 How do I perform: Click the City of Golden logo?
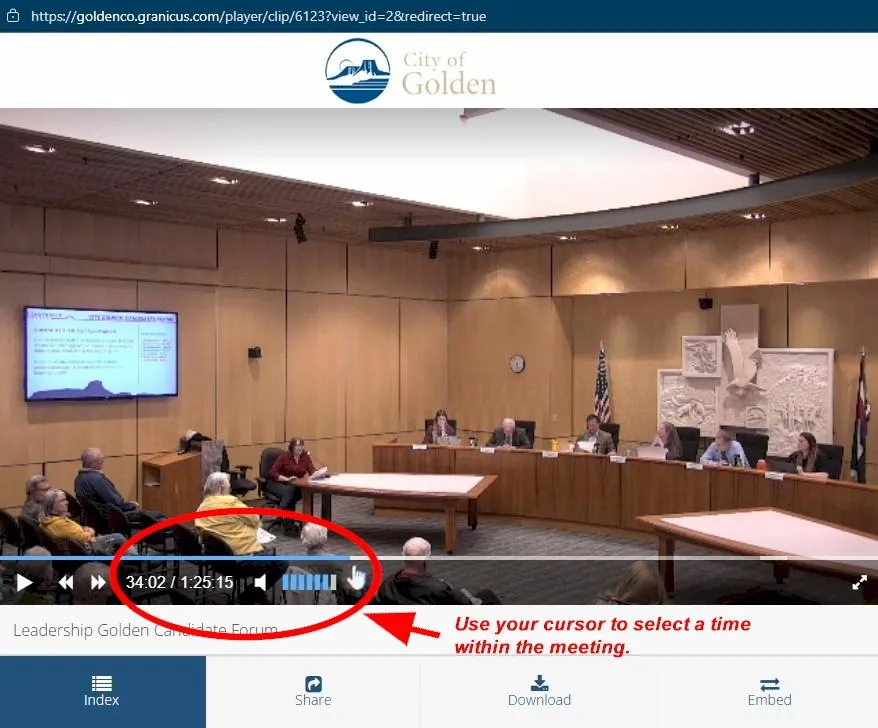coord(411,71)
